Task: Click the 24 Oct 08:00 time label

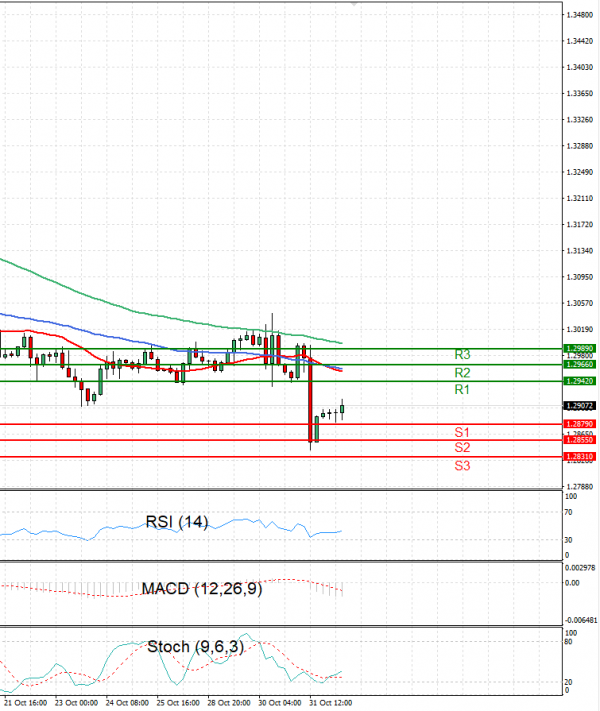Action: [x=127, y=703]
